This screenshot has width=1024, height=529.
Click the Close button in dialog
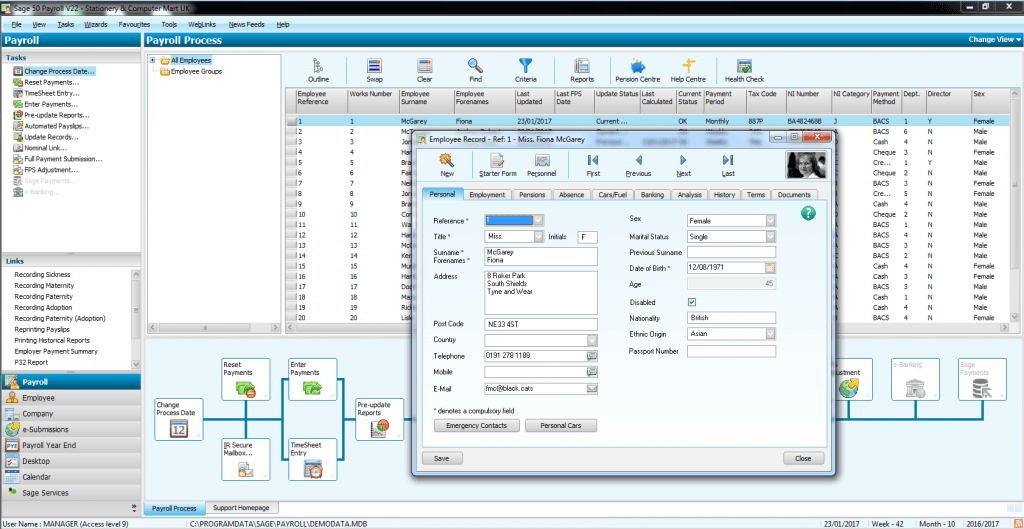[803, 458]
